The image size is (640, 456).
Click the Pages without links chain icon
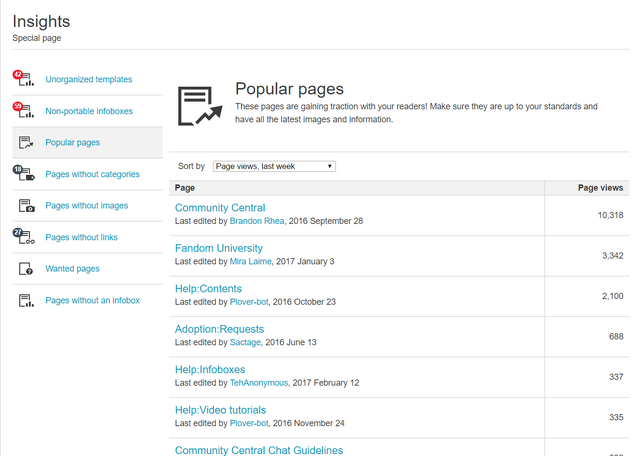click(x=24, y=236)
